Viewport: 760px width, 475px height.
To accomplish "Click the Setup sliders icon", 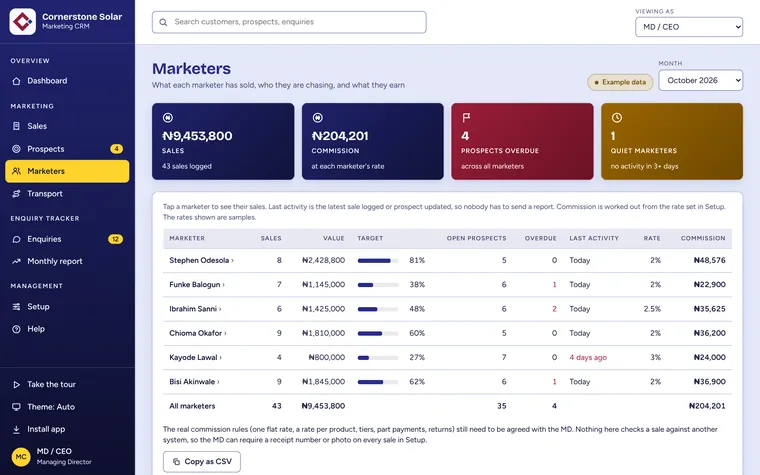I will pyautogui.click(x=16, y=307).
